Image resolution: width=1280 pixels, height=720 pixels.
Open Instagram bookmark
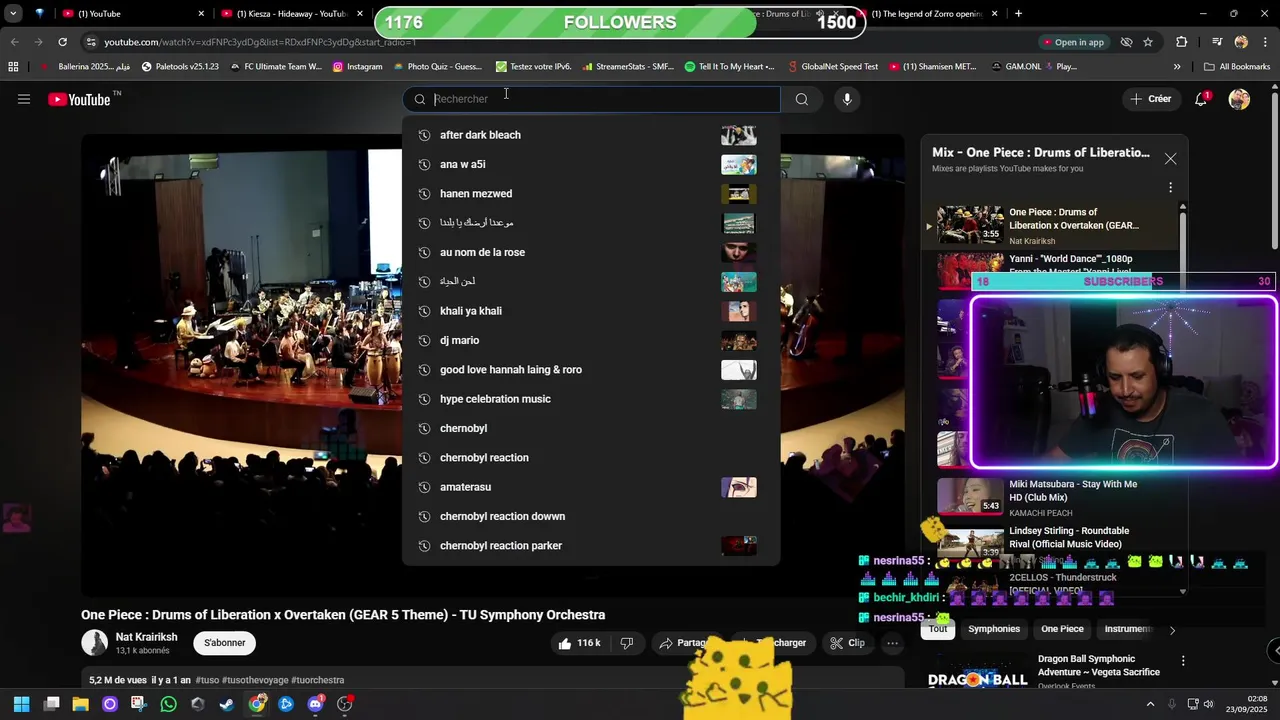(x=357, y=67)
